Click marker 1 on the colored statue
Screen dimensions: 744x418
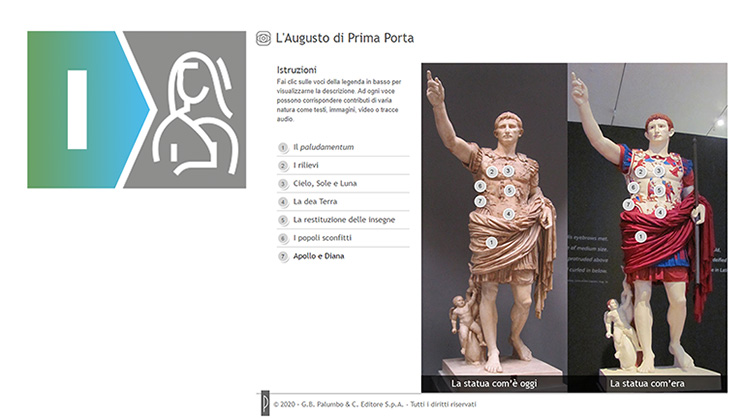tap(641, 236)
